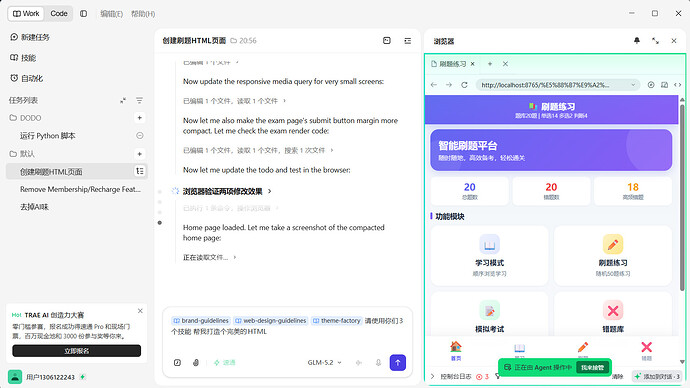Open the 学习模式 module card

489,256
